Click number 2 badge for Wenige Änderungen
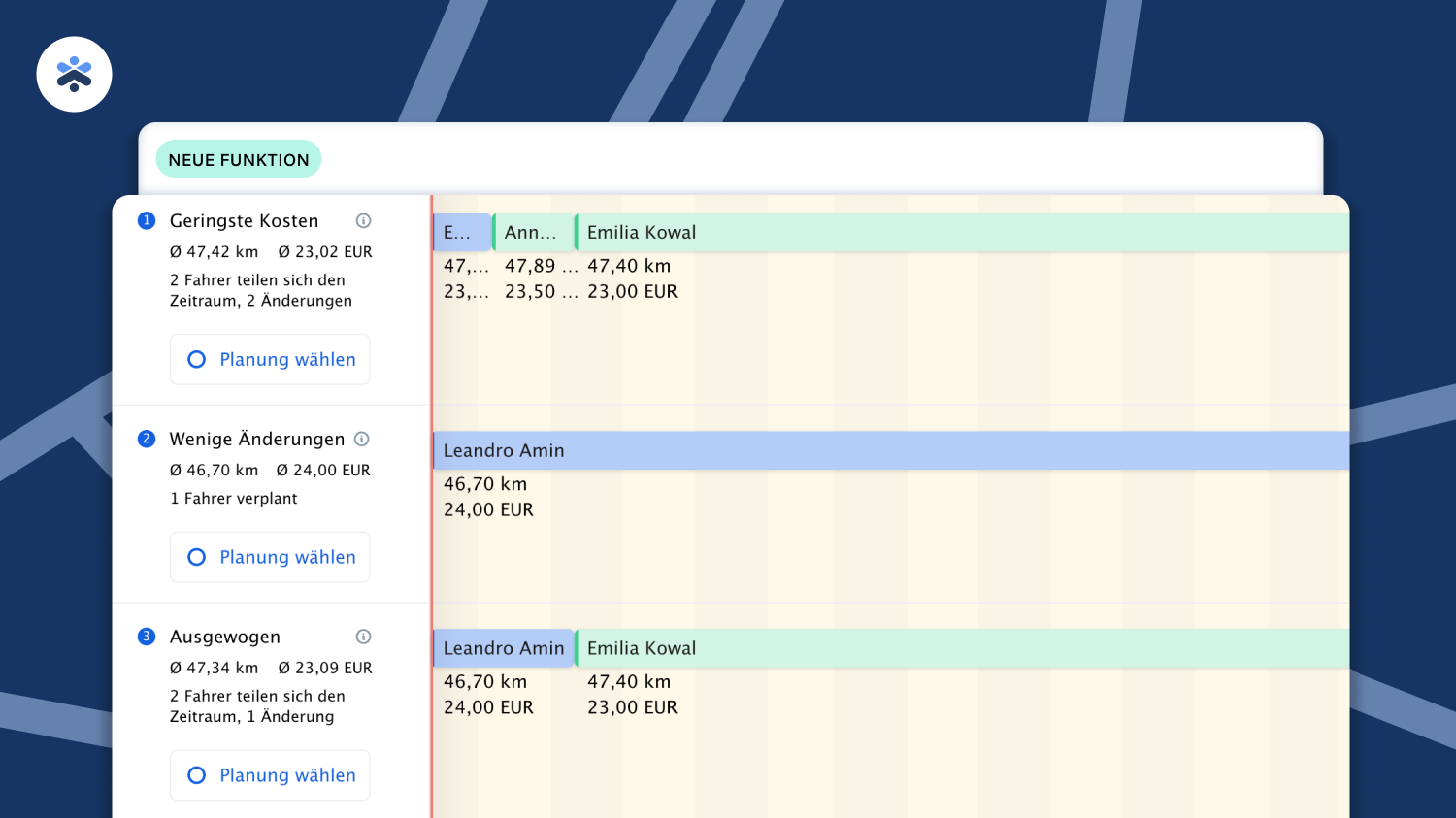The height and width of the screenshot is (818, 1456). point(147,440)
